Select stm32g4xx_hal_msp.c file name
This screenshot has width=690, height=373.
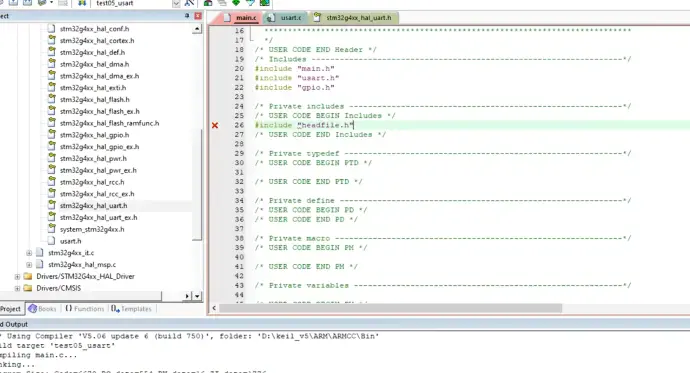[x=82, y=265]
